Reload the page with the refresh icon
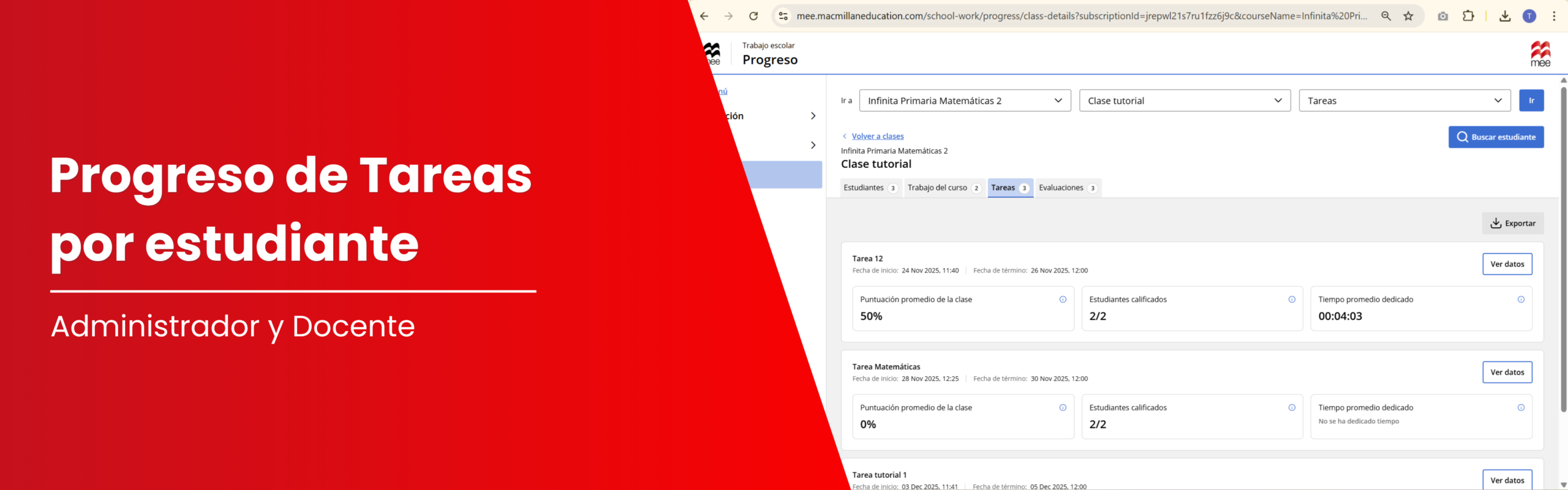The width and height of the screenshot is (1568, 490). coord(754,17)
